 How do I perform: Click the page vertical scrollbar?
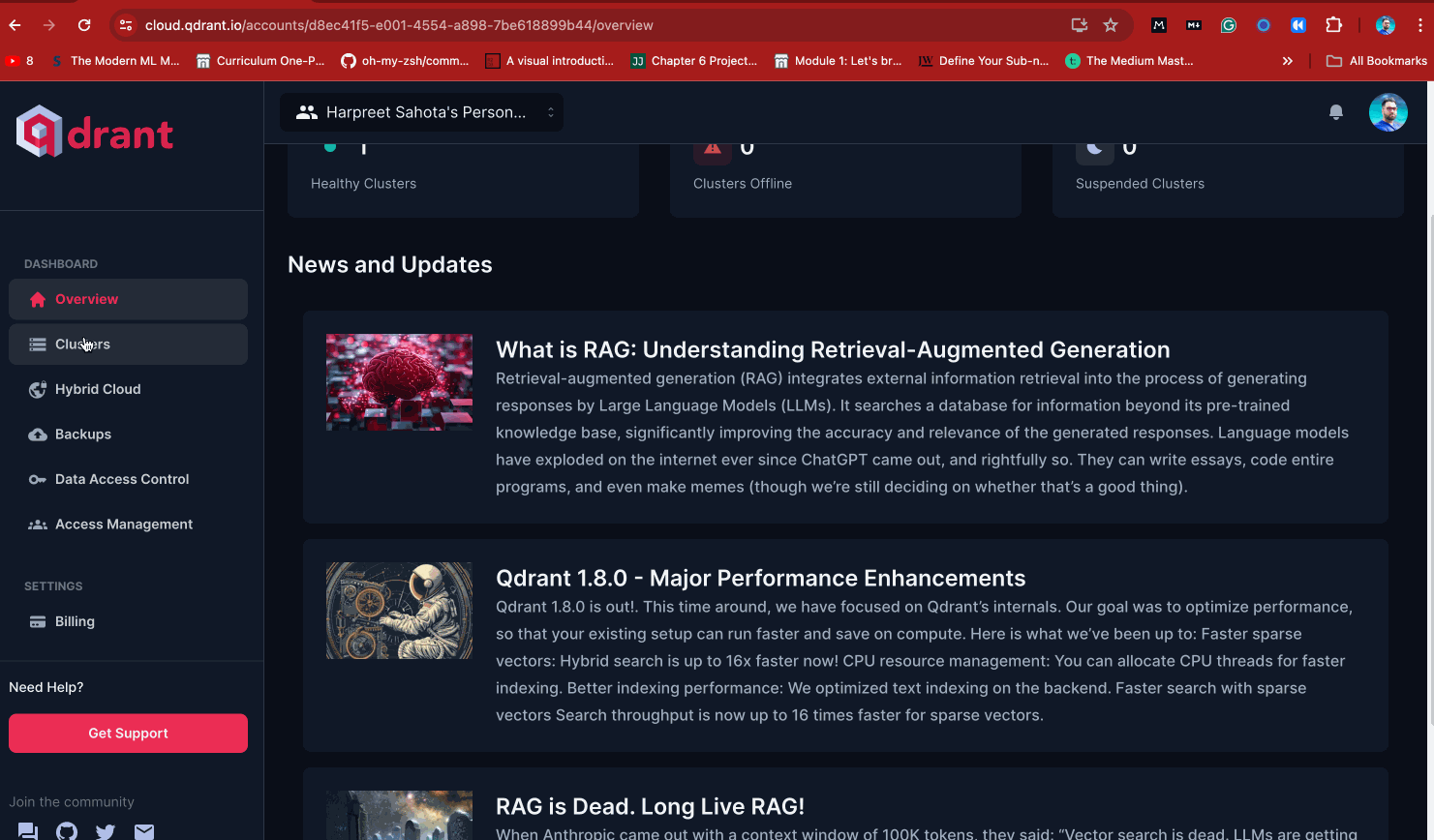(1430, 468)
